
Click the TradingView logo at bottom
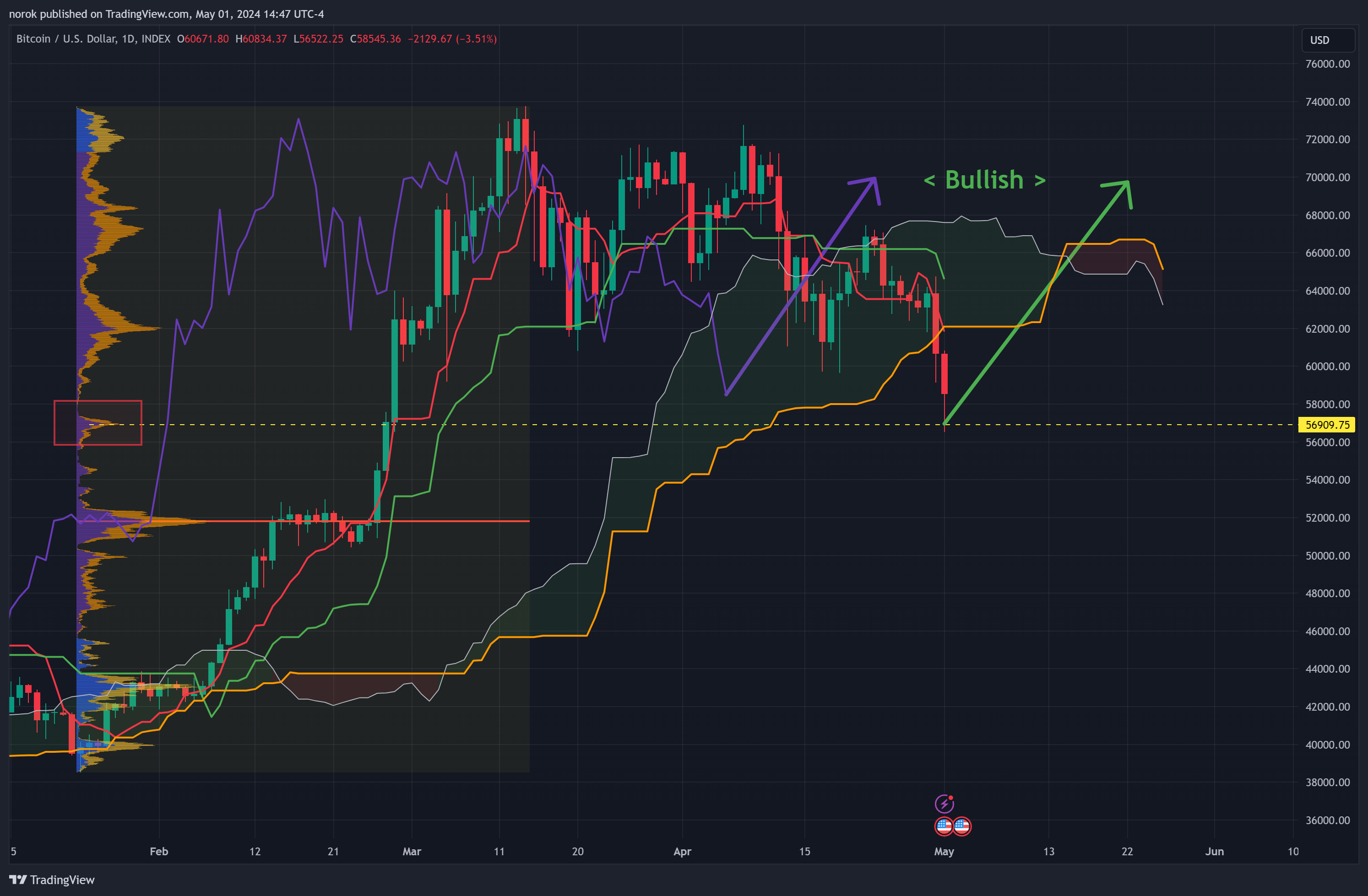[x=52, y=880]
